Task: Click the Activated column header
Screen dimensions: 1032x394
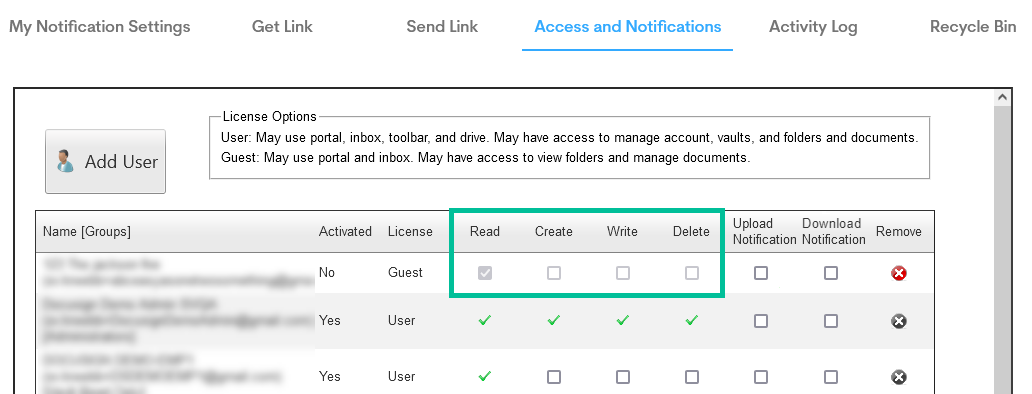Action: (x=345, y=232)
